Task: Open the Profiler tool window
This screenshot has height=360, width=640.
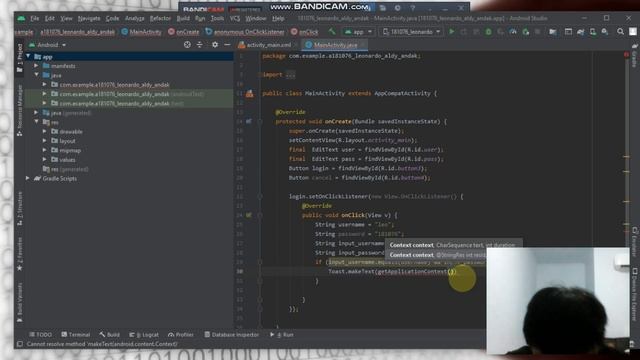Action: 181,335
